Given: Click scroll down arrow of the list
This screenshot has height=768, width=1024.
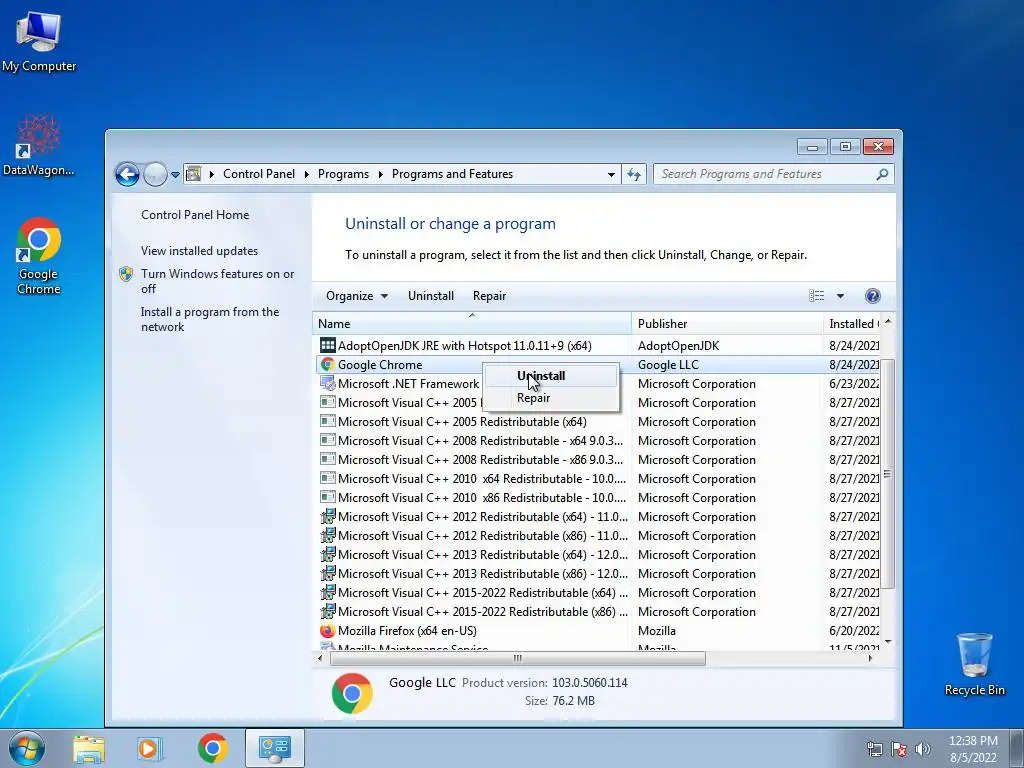Looking at the screenshot, I should click(888, 643).
